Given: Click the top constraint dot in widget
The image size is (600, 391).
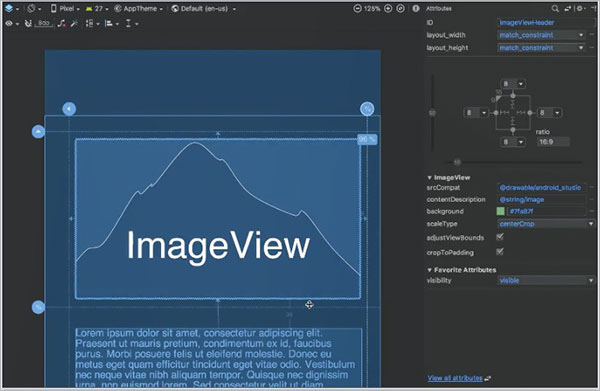Looking at the screenshot, I should (513, 96).
